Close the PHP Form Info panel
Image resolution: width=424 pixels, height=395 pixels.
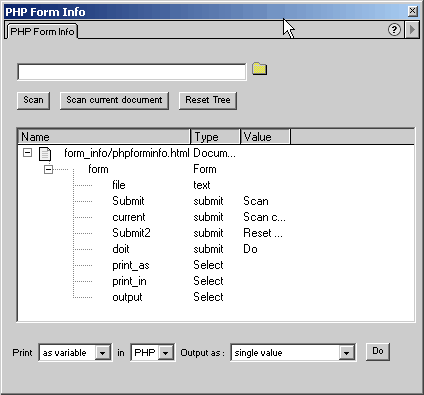(413, 11)
